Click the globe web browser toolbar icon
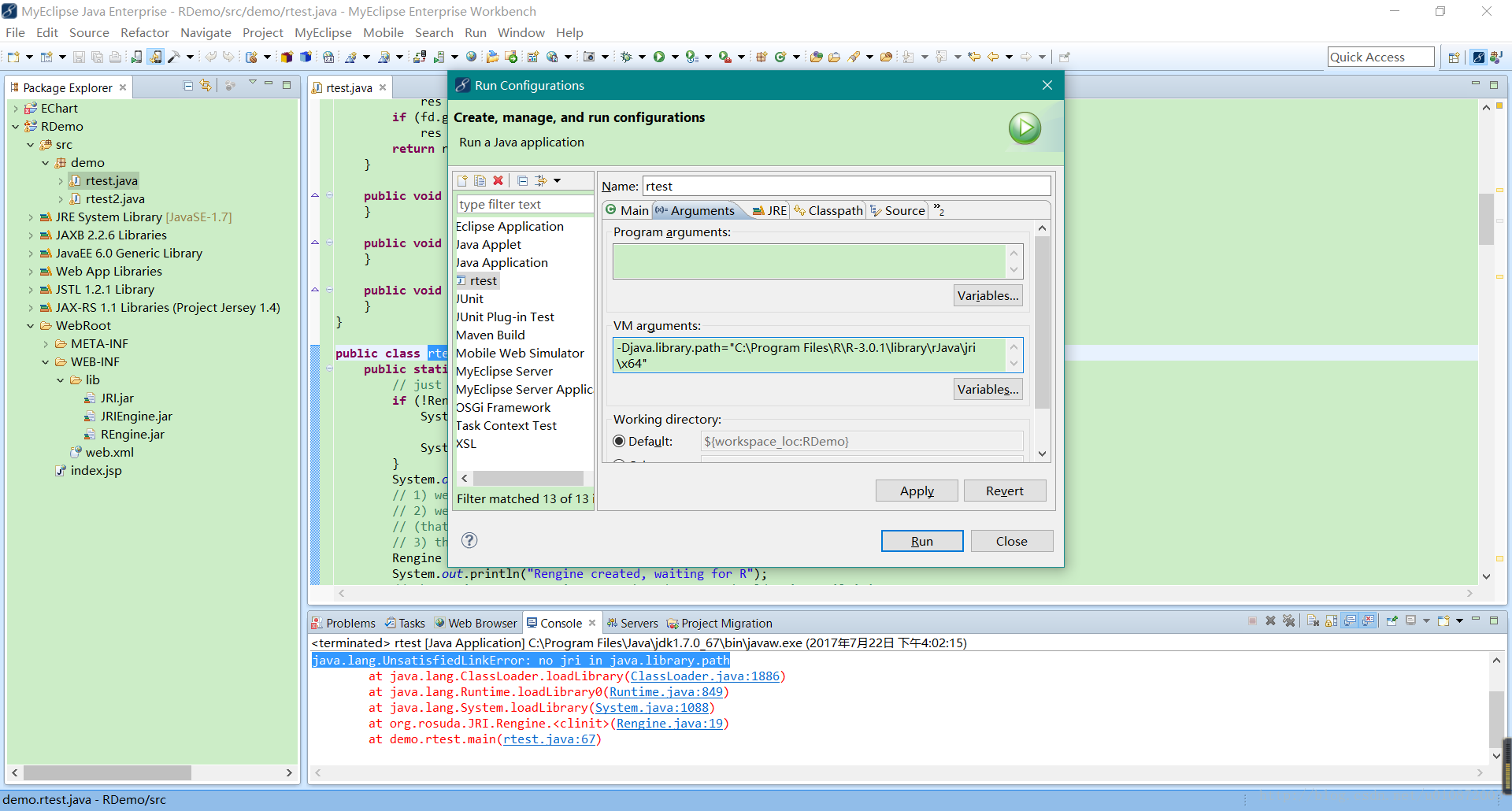 point(471,57)
